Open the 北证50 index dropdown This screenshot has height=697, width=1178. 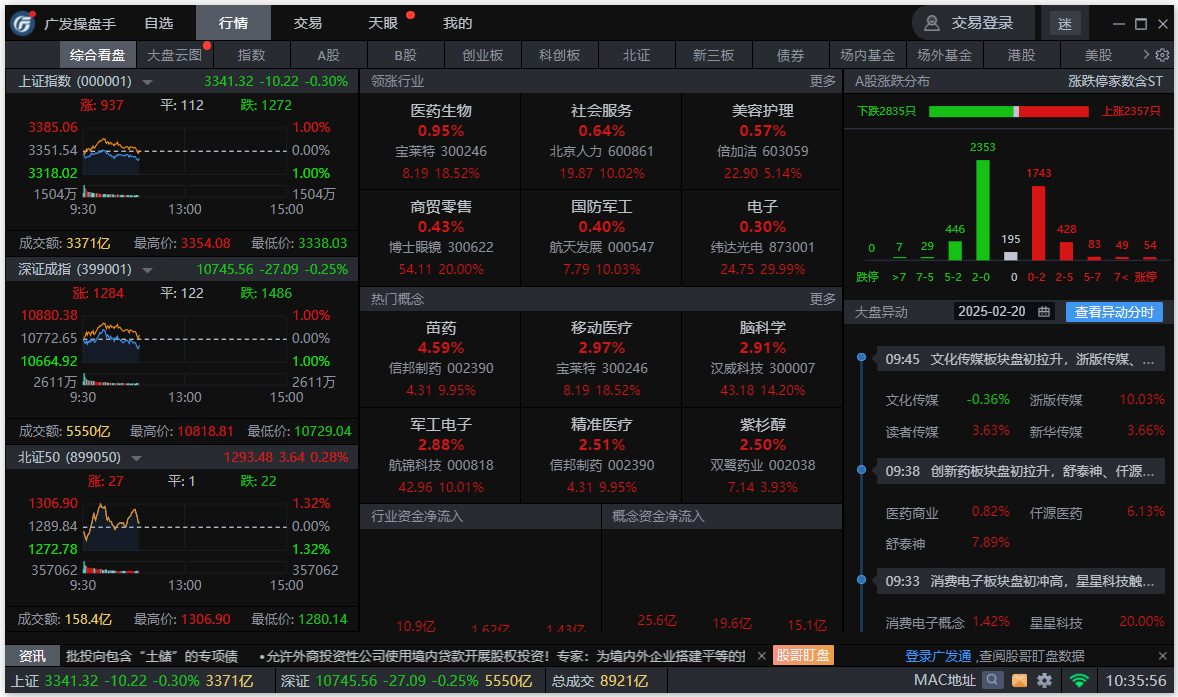coord(137,456)
